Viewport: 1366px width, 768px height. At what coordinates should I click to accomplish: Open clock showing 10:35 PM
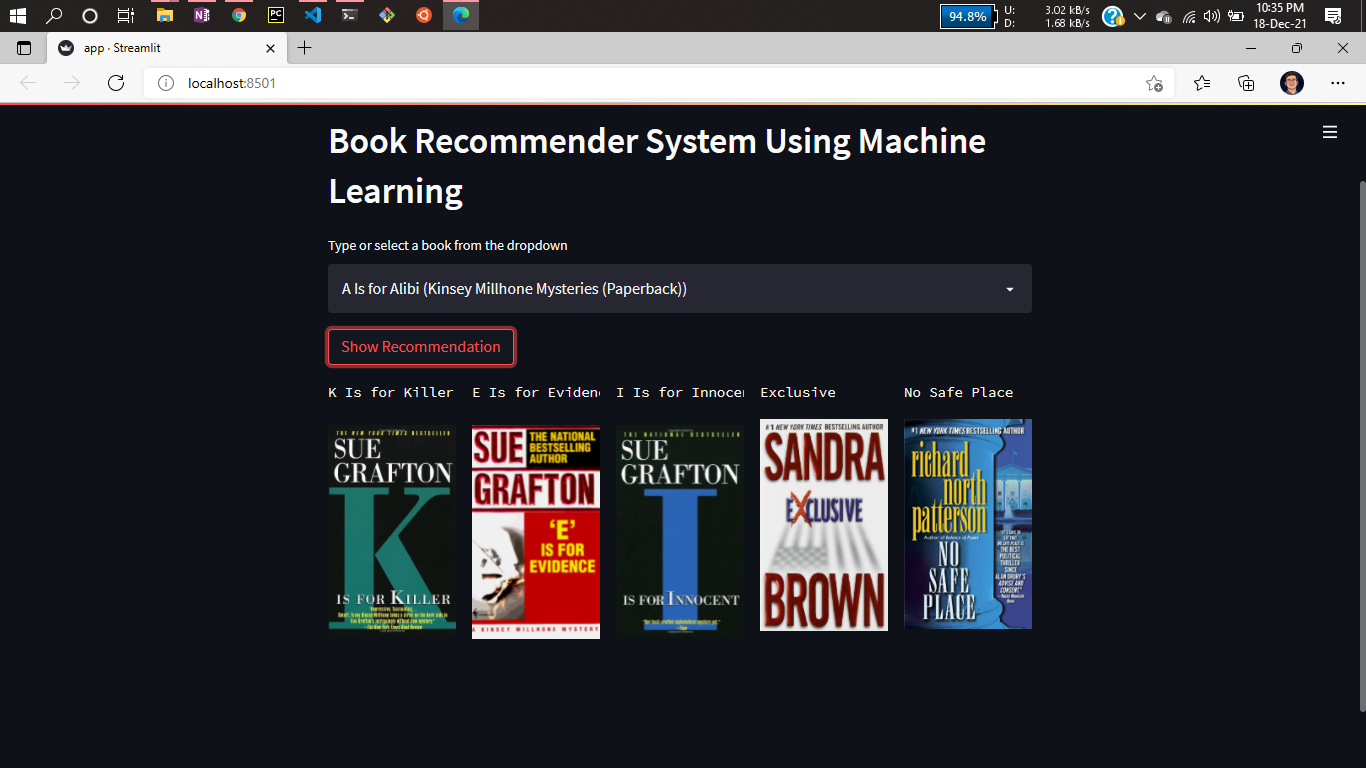click(1280, 15)
